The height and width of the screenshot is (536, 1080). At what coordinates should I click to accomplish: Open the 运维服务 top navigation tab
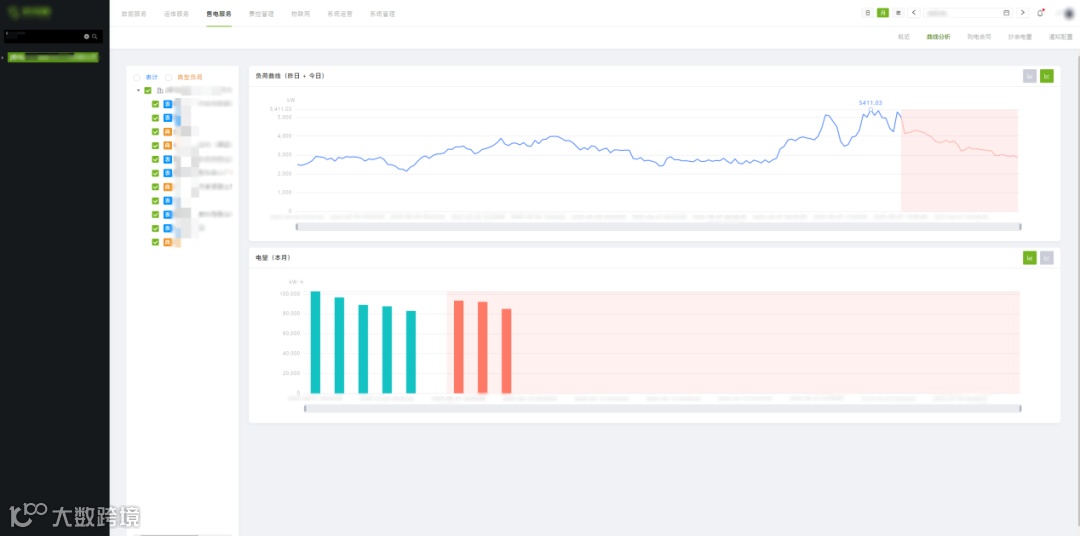click(176, 14)
